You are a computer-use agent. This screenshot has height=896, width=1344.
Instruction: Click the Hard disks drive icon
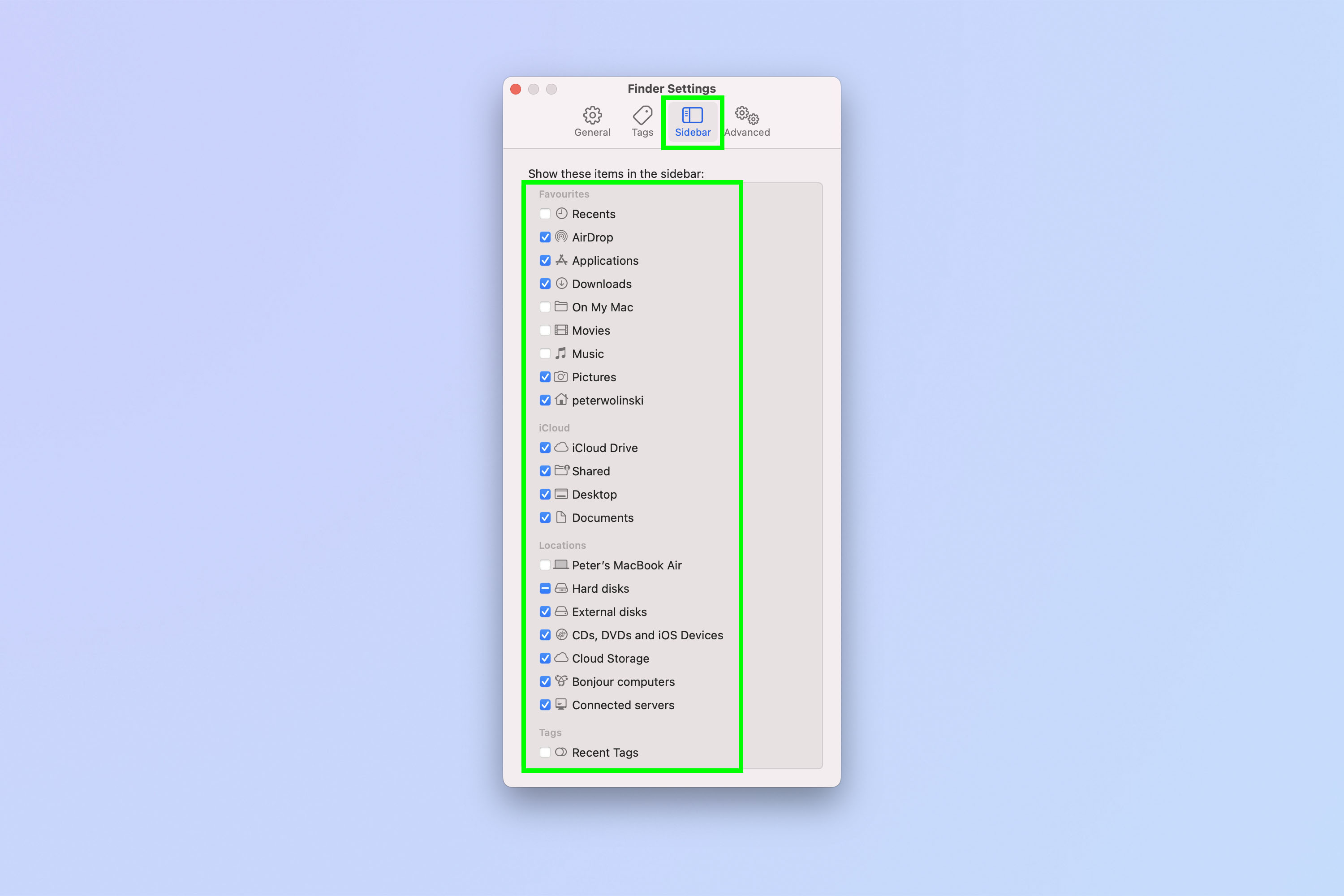[x=561, y=588]
